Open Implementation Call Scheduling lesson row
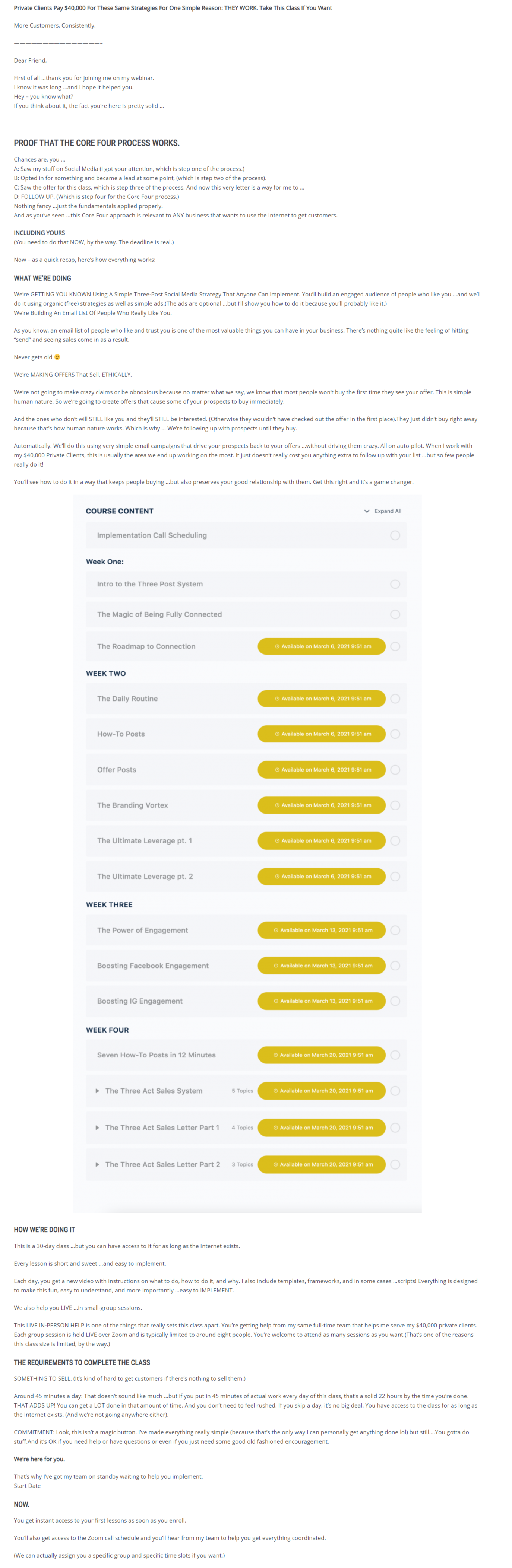 click(246, 535)
